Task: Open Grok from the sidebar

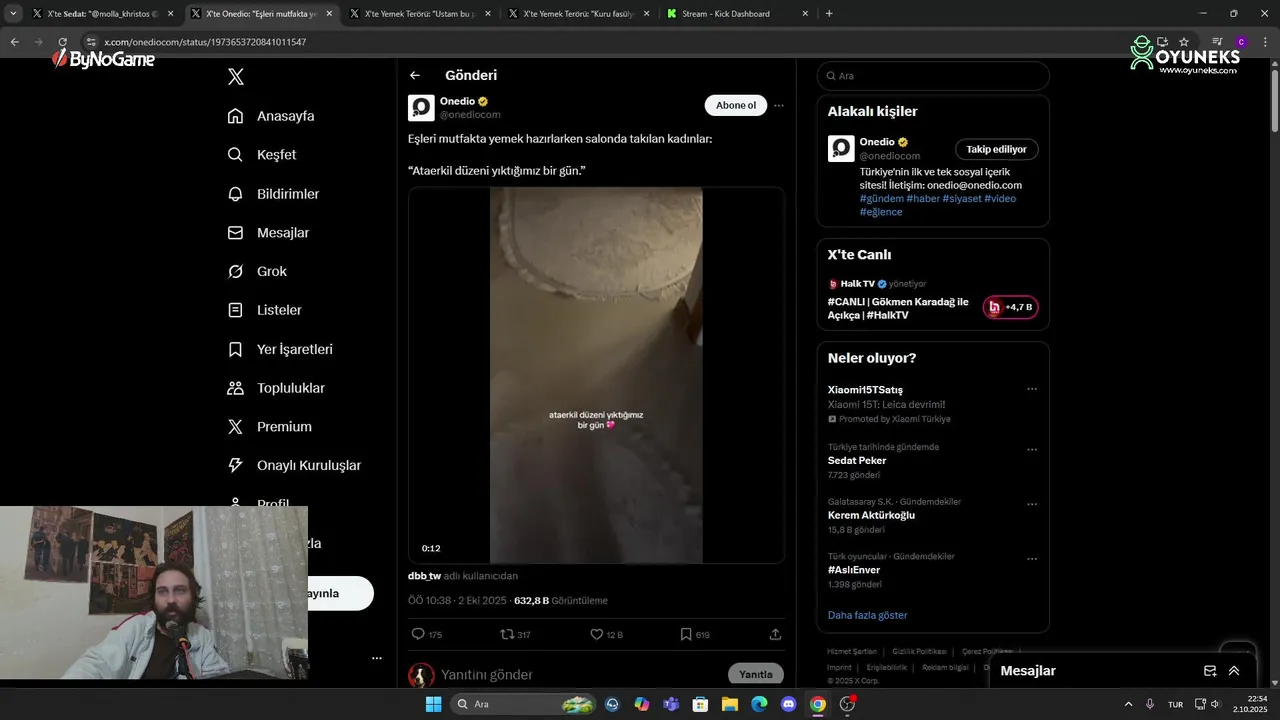Action: [257, 272]
